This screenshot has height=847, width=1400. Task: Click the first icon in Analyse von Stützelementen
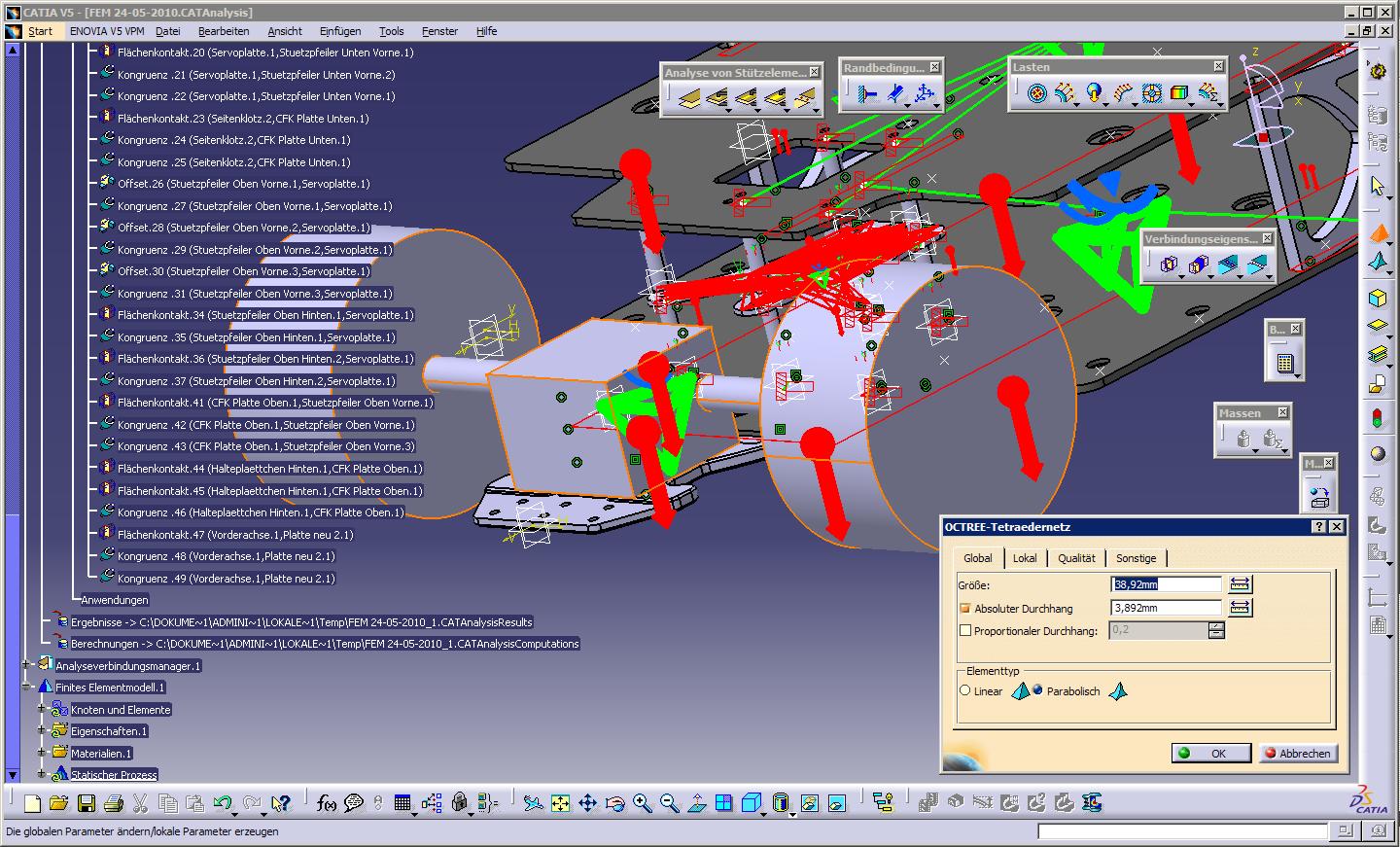click(687, 97)
